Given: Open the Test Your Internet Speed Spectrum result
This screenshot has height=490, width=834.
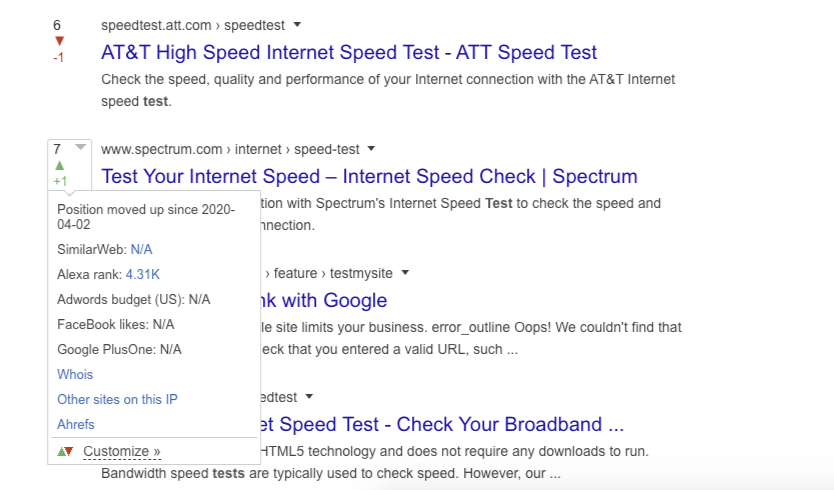Looking at the screenshot, I should (369, 177).
